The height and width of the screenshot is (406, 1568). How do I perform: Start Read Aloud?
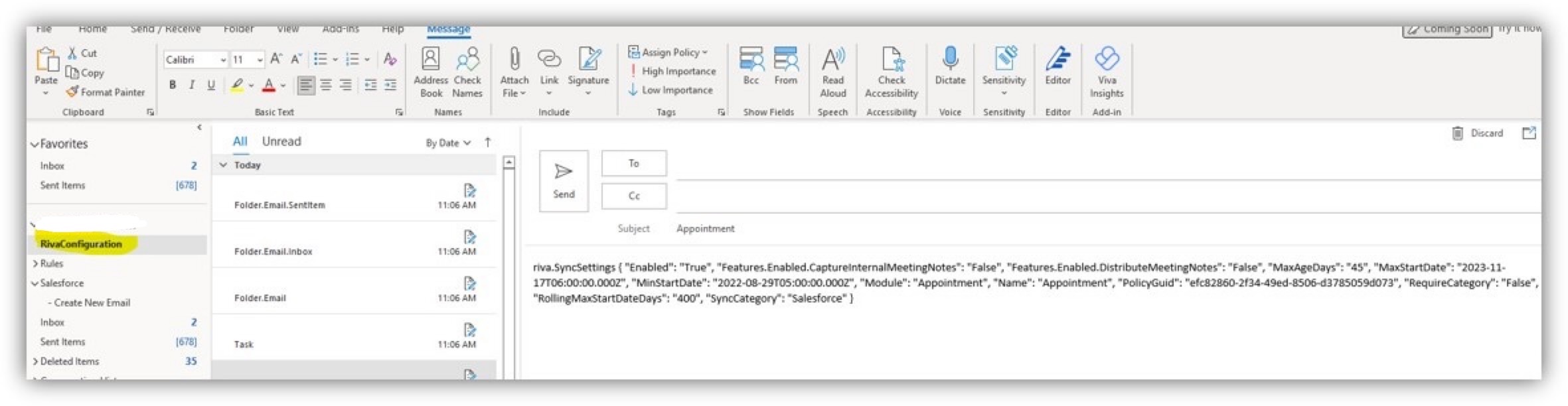[833, 72]
